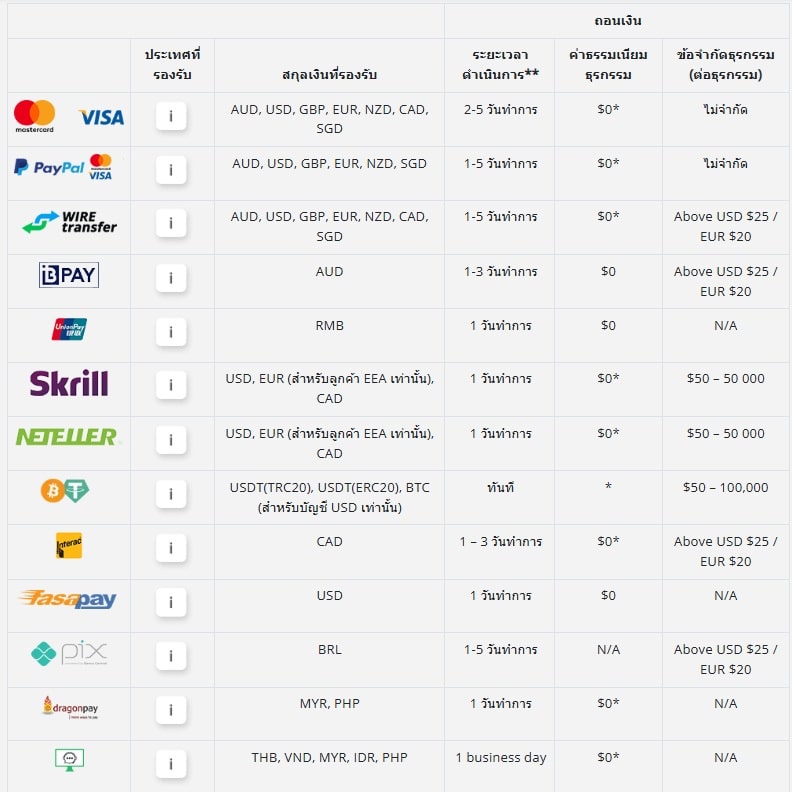Click the Neteller row info icon
Image resolution: width=792 pixels, height=792 pixels.
pos(171,440)
